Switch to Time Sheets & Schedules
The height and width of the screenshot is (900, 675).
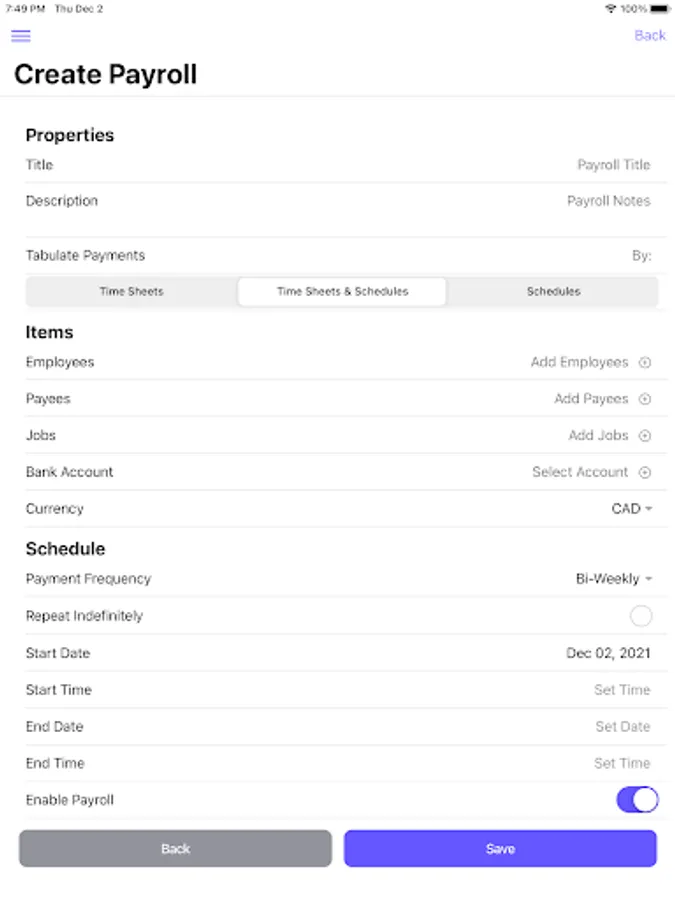(x=341, y=291)
